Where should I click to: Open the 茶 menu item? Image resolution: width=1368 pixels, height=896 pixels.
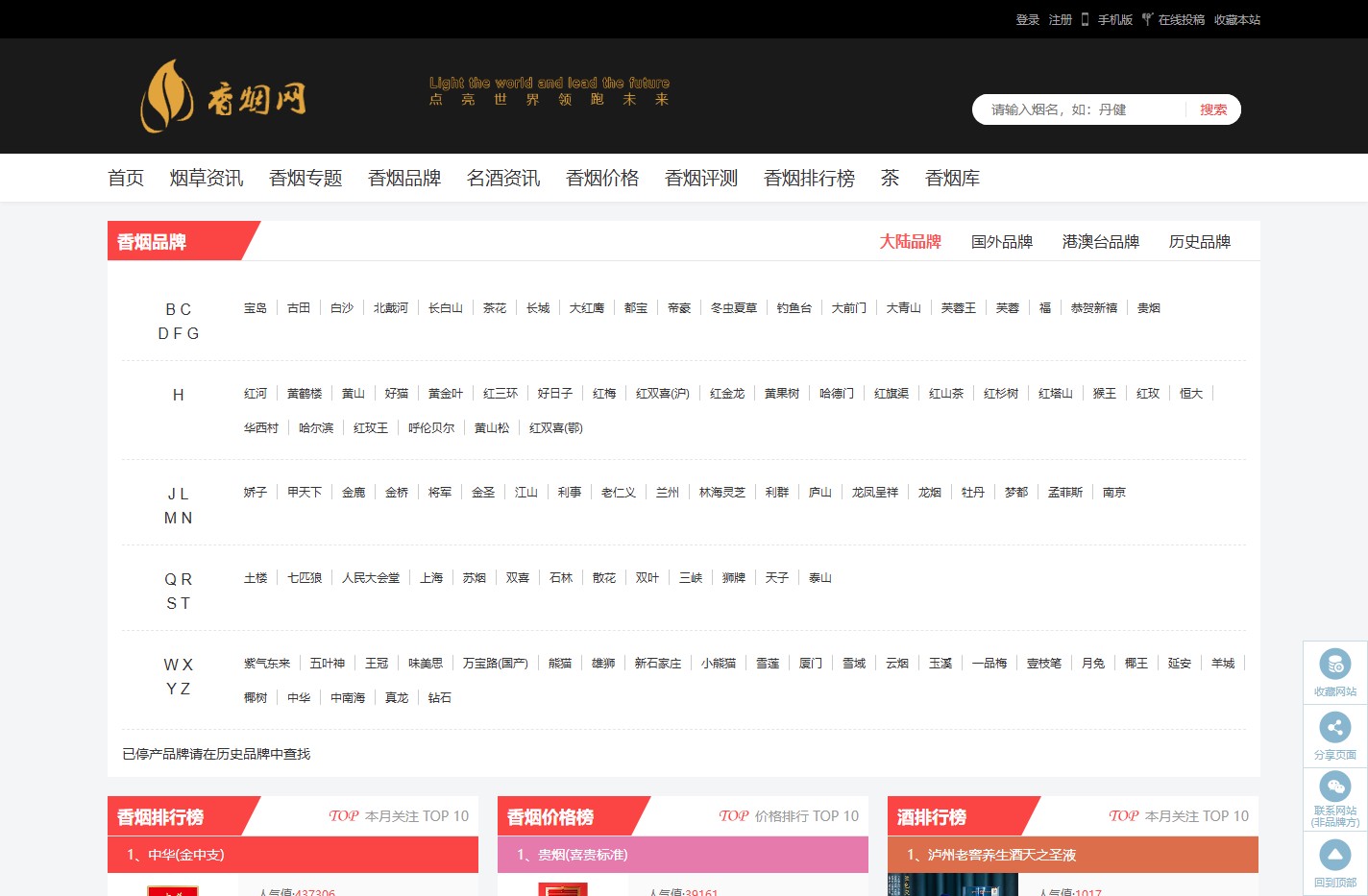(890, 178)
